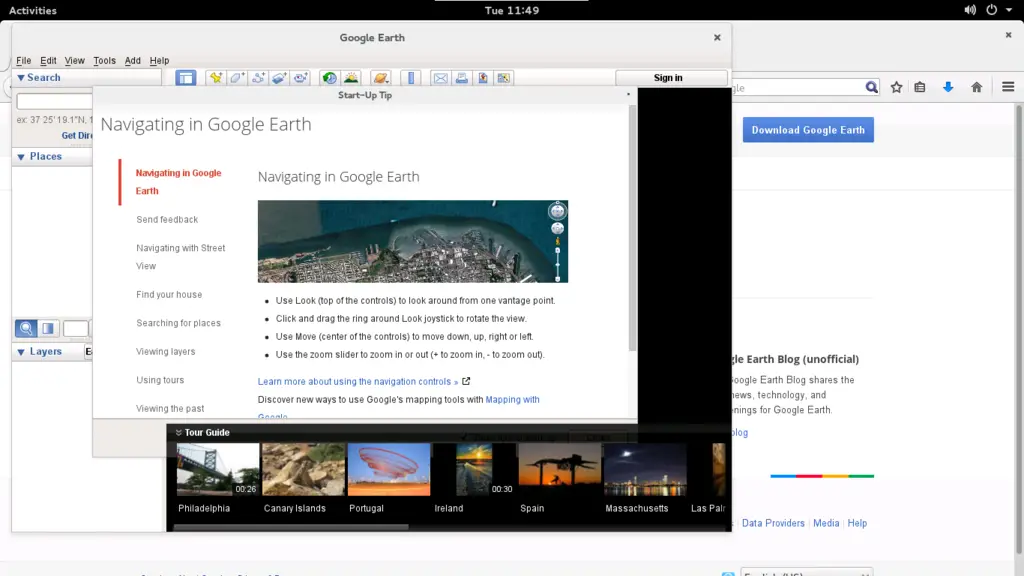Open the Viewing layers topic
The width and height of the screenshot is (1024, 576).
(x=166, y=351)
